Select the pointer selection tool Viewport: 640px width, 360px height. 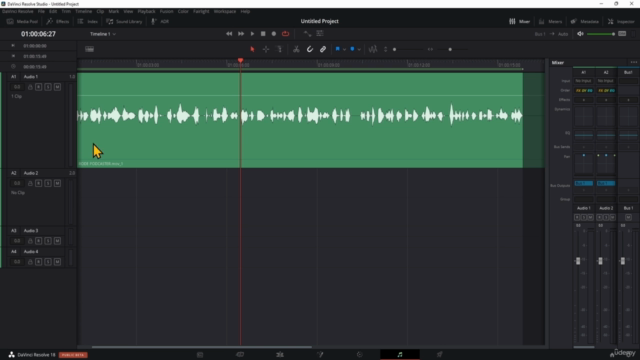252,49
